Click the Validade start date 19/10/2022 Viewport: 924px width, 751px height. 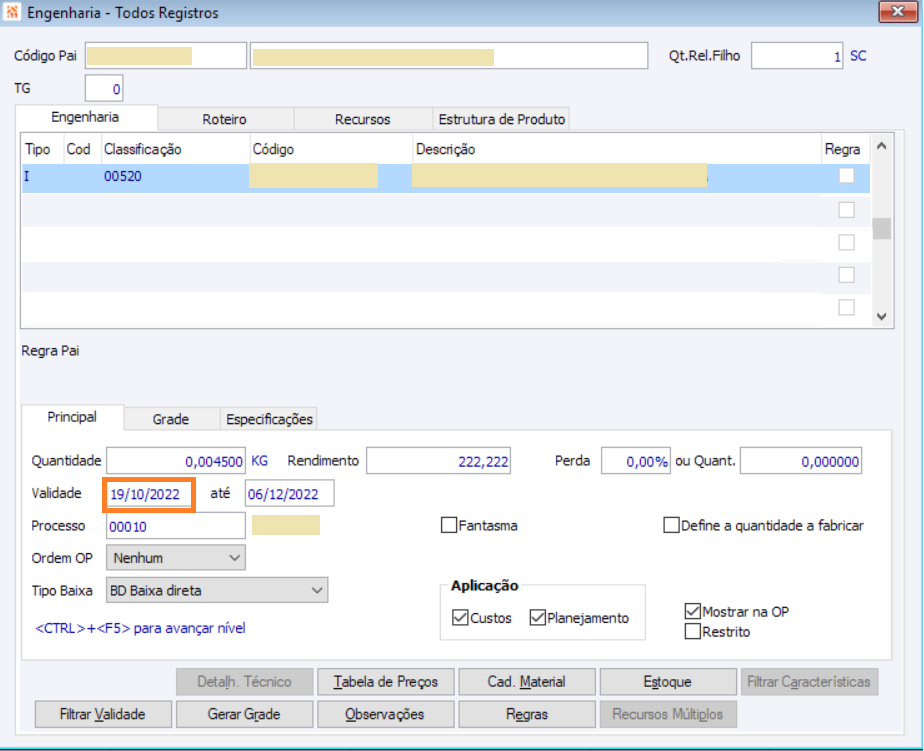click(x=150, y=494)
